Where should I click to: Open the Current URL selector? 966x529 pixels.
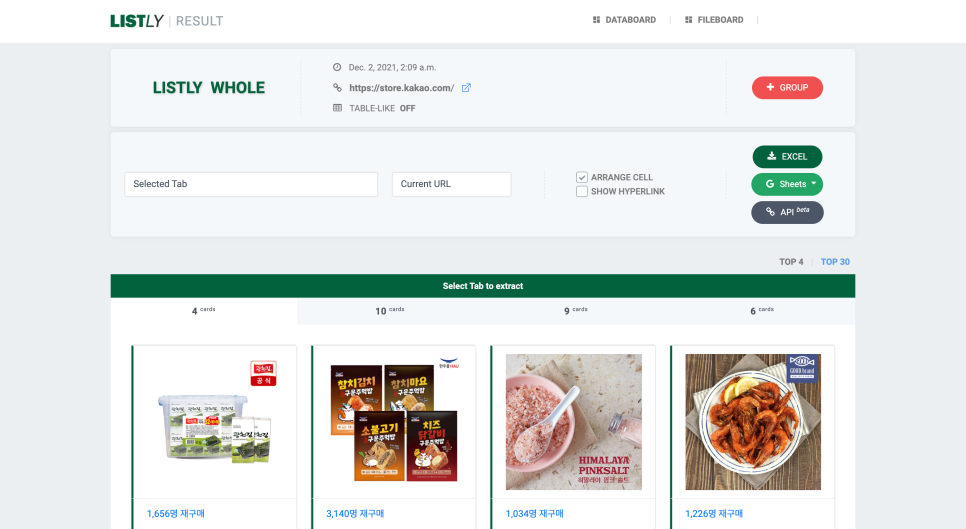click(x=451, y=184)
